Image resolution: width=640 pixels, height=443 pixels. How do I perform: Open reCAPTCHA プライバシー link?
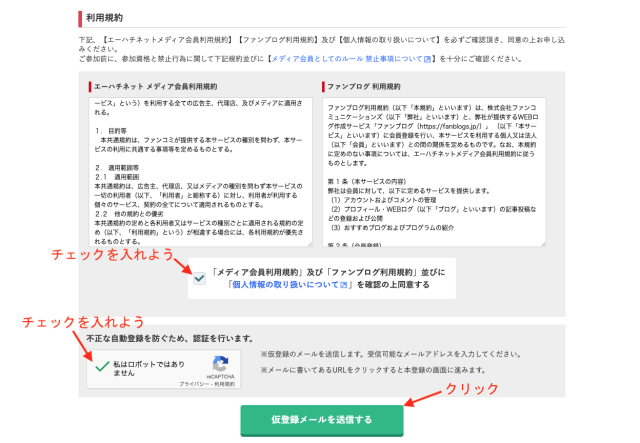click(194, 384)
